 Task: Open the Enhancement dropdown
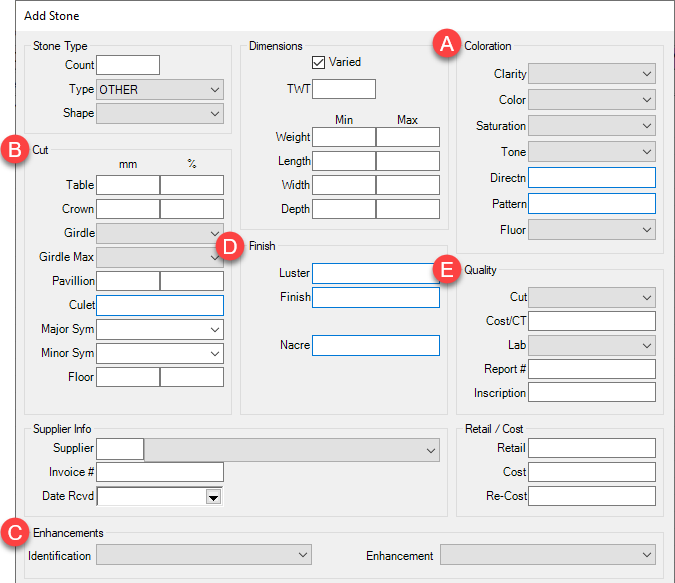point(547,555)
